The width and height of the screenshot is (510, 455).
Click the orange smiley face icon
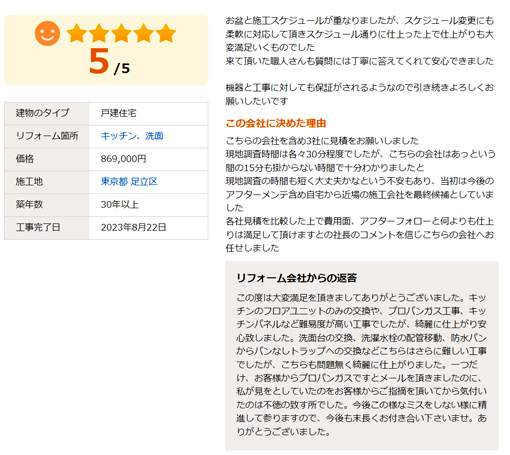pos(47,33)
